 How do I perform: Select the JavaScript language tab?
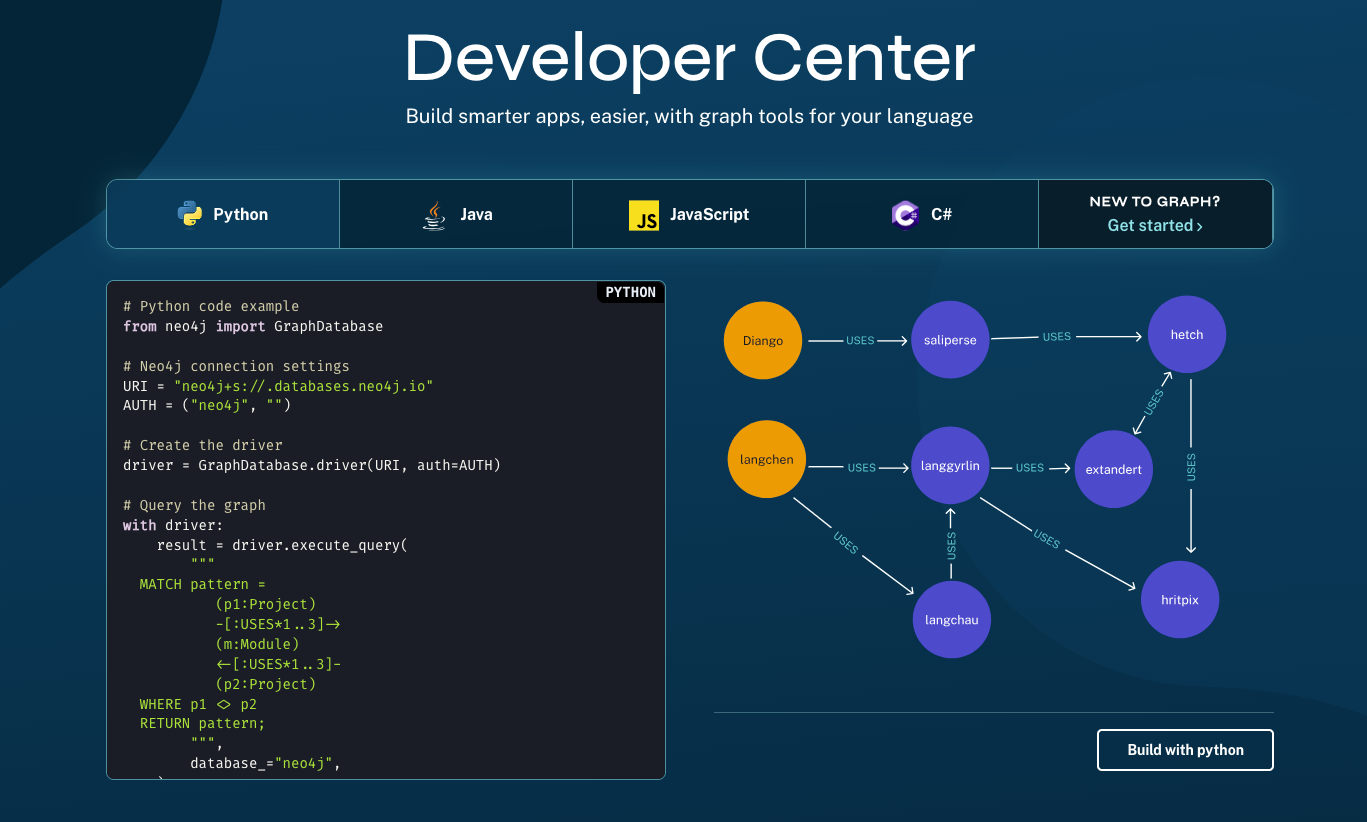[x=689, y=214]
